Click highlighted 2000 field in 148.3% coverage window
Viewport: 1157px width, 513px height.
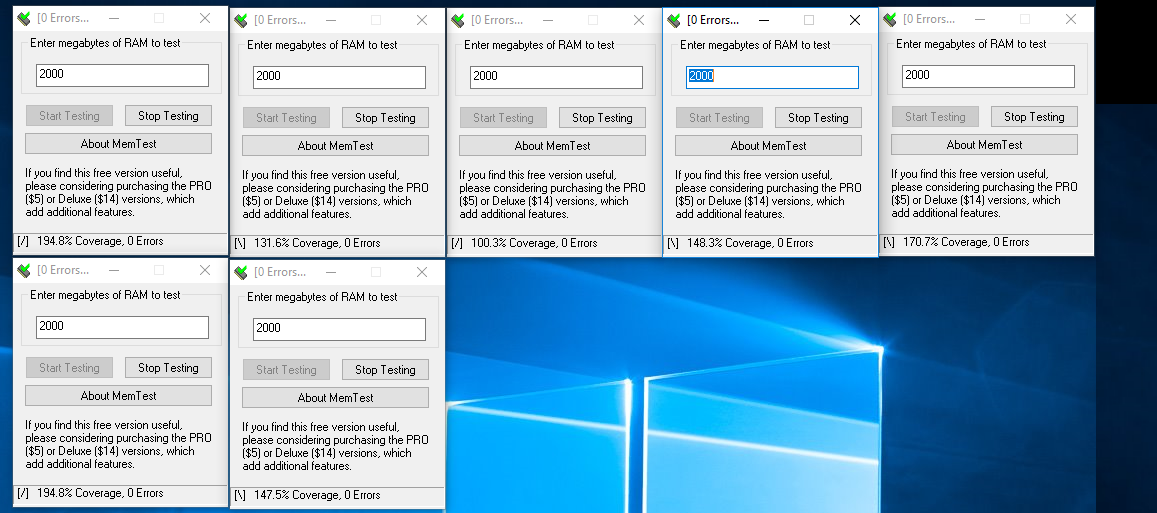click(773, 77)
